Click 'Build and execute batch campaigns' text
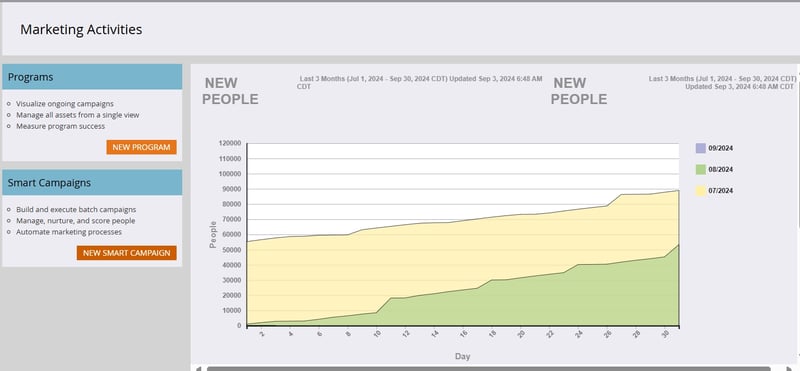The image size is (800, 371). [x=76, y=209]
